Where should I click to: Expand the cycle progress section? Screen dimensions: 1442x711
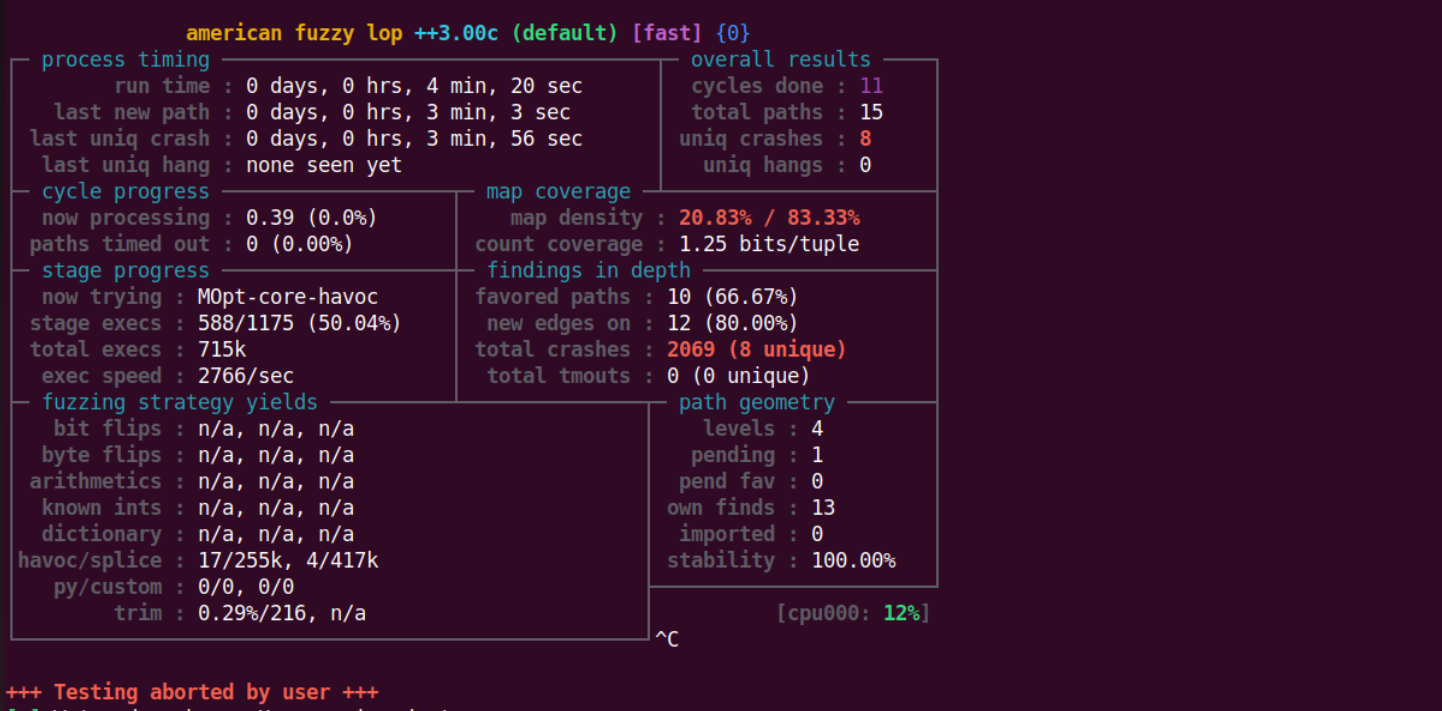pos(125,191)
